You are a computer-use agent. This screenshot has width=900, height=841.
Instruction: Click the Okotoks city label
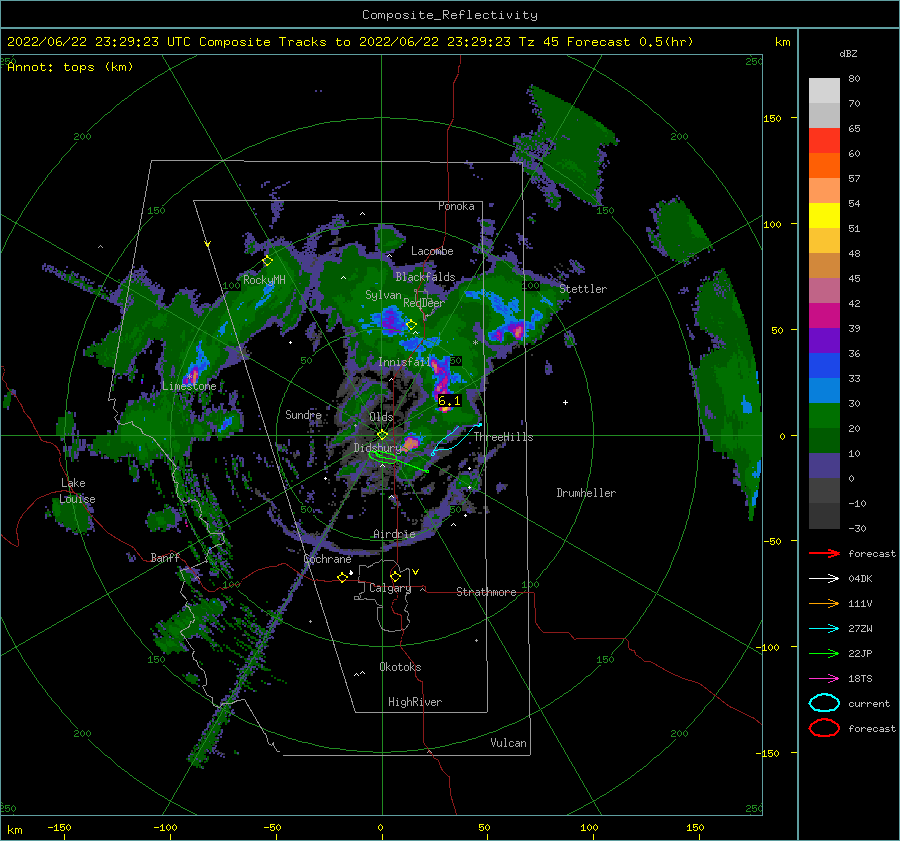[400, 667]
